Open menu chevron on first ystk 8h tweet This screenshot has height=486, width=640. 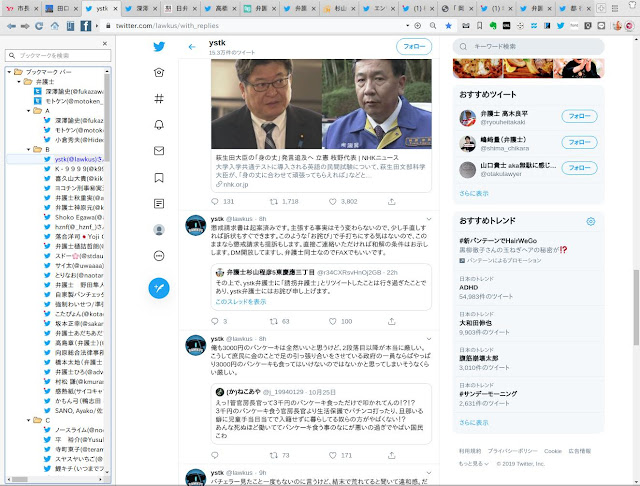click(429, 219)
